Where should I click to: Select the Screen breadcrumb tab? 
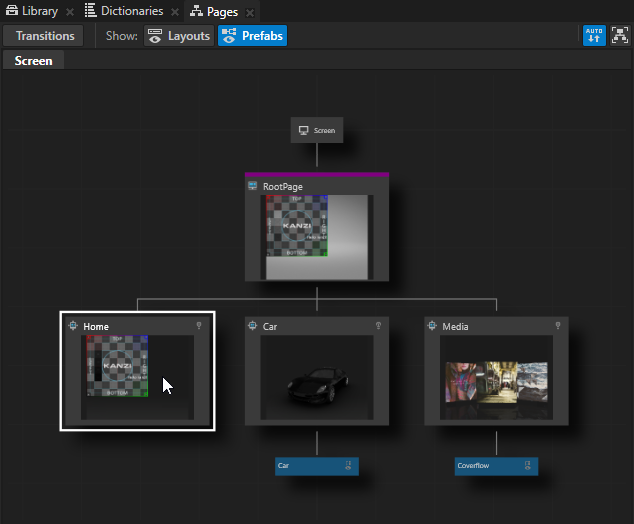pos(33,61)
